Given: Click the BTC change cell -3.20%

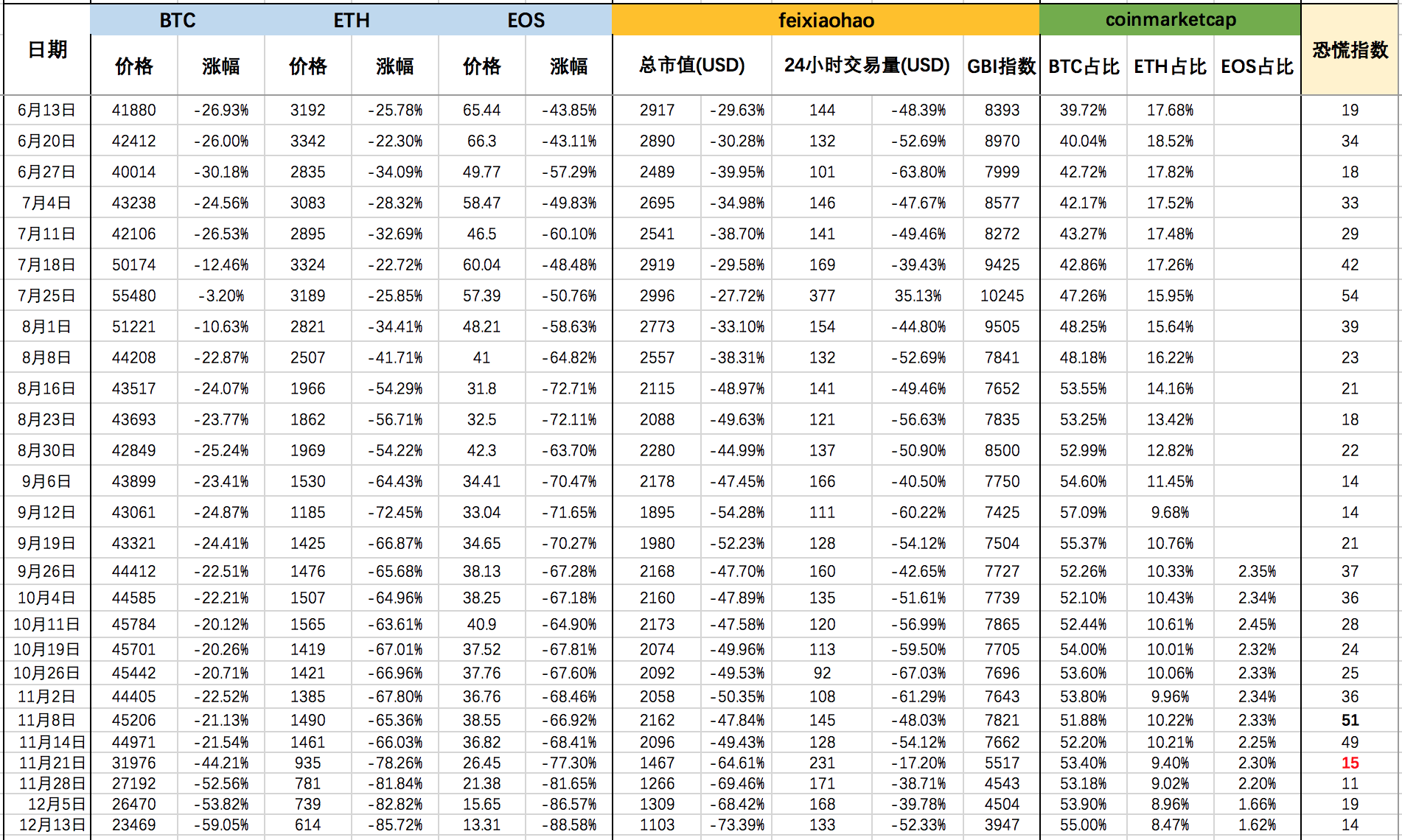Looking at the screenshot, I should pyautogui.click(x=221, y=295).
